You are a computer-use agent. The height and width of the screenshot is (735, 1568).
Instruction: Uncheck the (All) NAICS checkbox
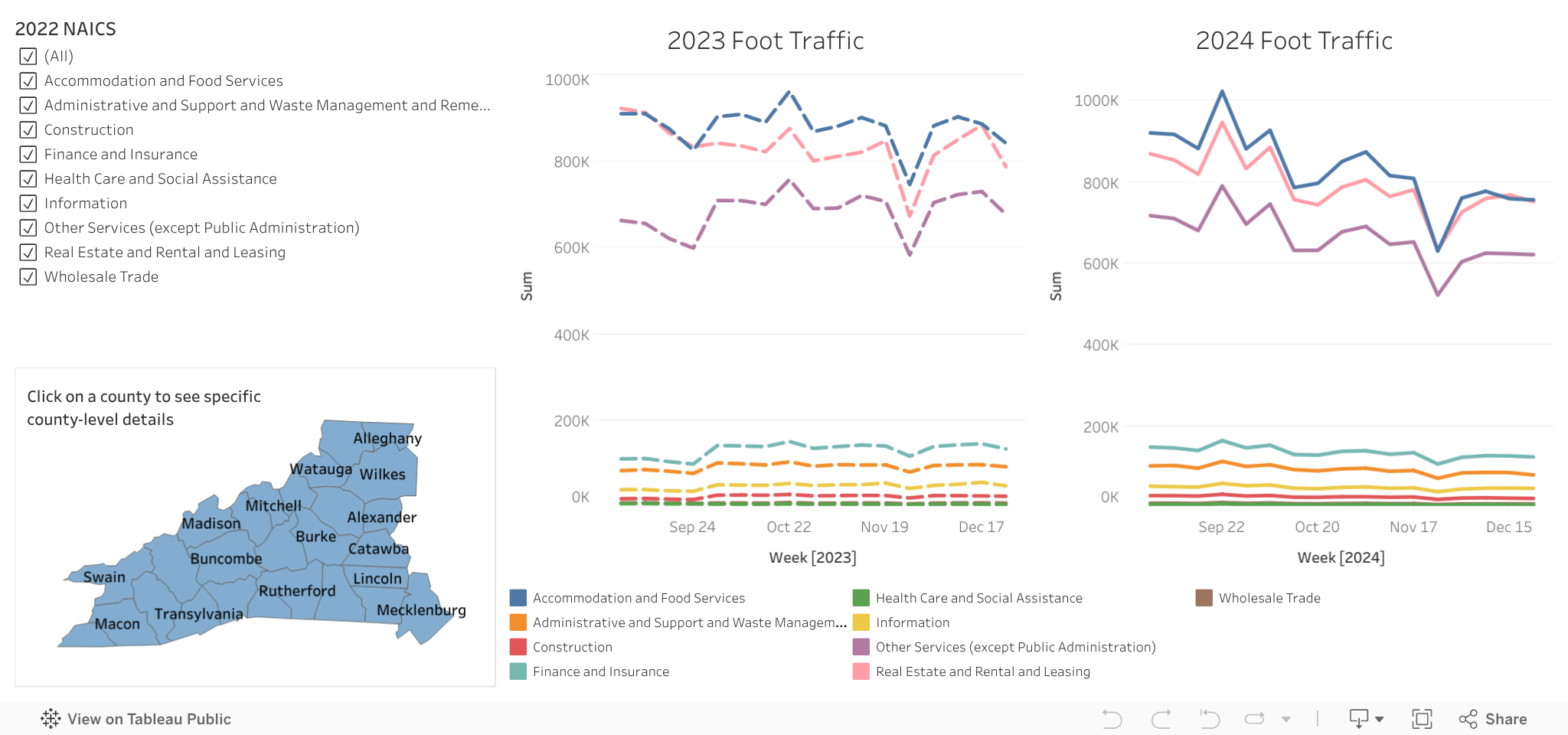coord(28,57)
